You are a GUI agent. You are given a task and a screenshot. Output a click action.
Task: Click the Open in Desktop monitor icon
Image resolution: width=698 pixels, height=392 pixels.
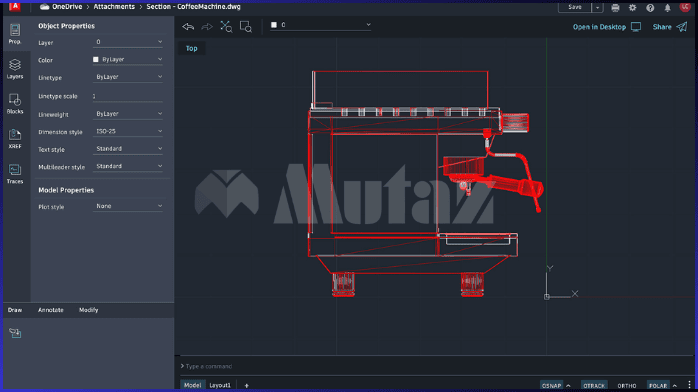click(x=636, y=27)
